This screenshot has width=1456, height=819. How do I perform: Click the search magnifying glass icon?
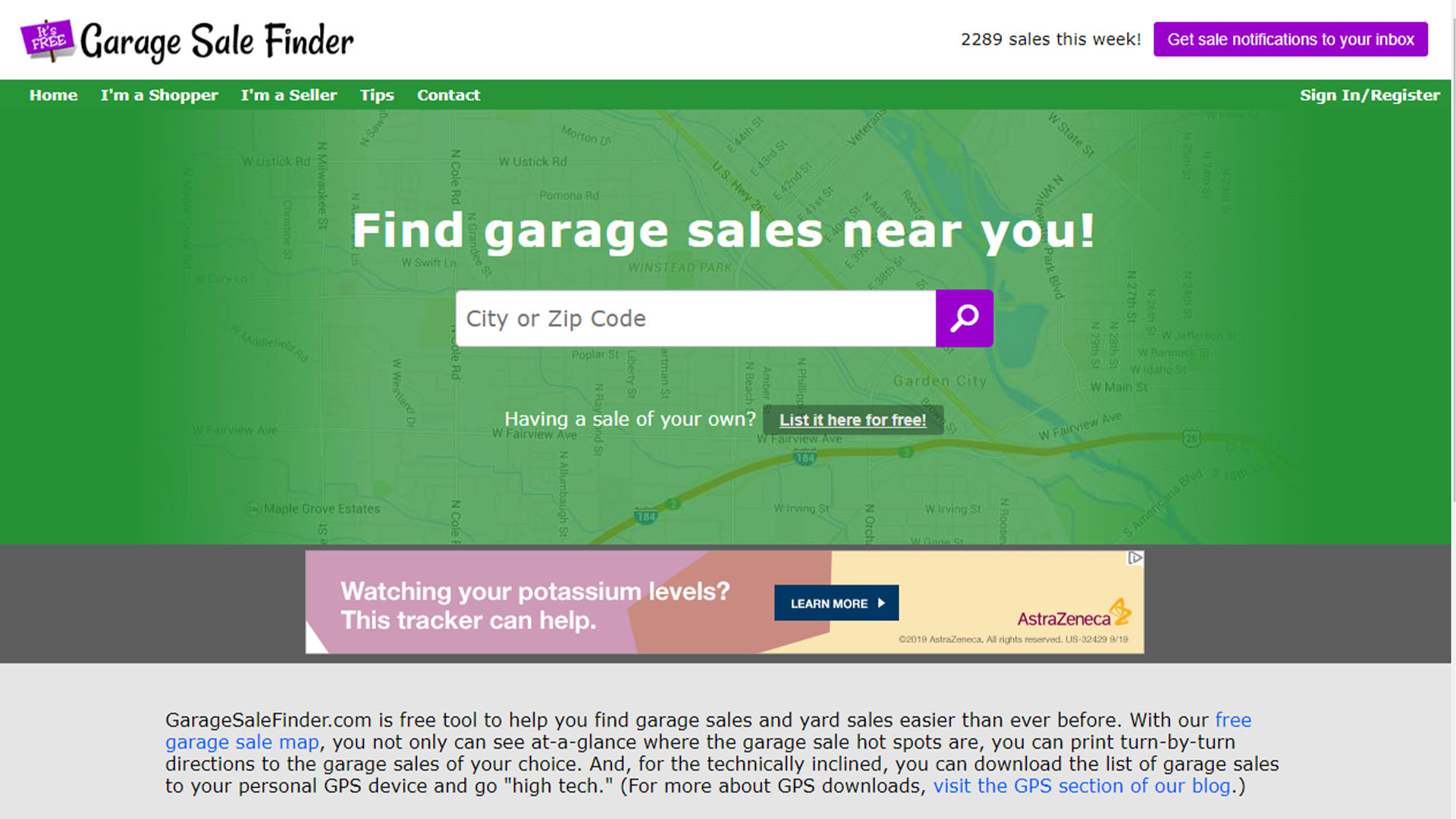tap(964, 318)
